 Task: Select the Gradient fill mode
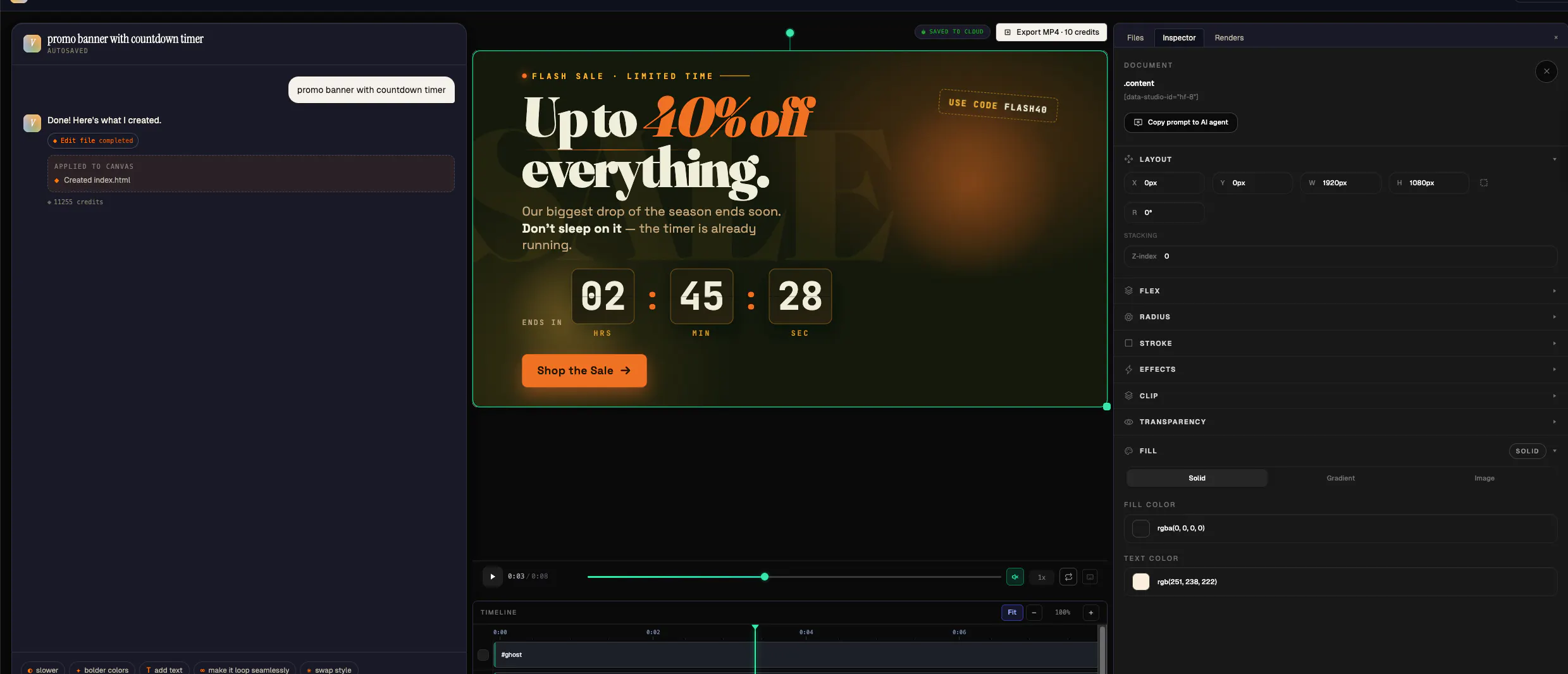(1340, 478)
